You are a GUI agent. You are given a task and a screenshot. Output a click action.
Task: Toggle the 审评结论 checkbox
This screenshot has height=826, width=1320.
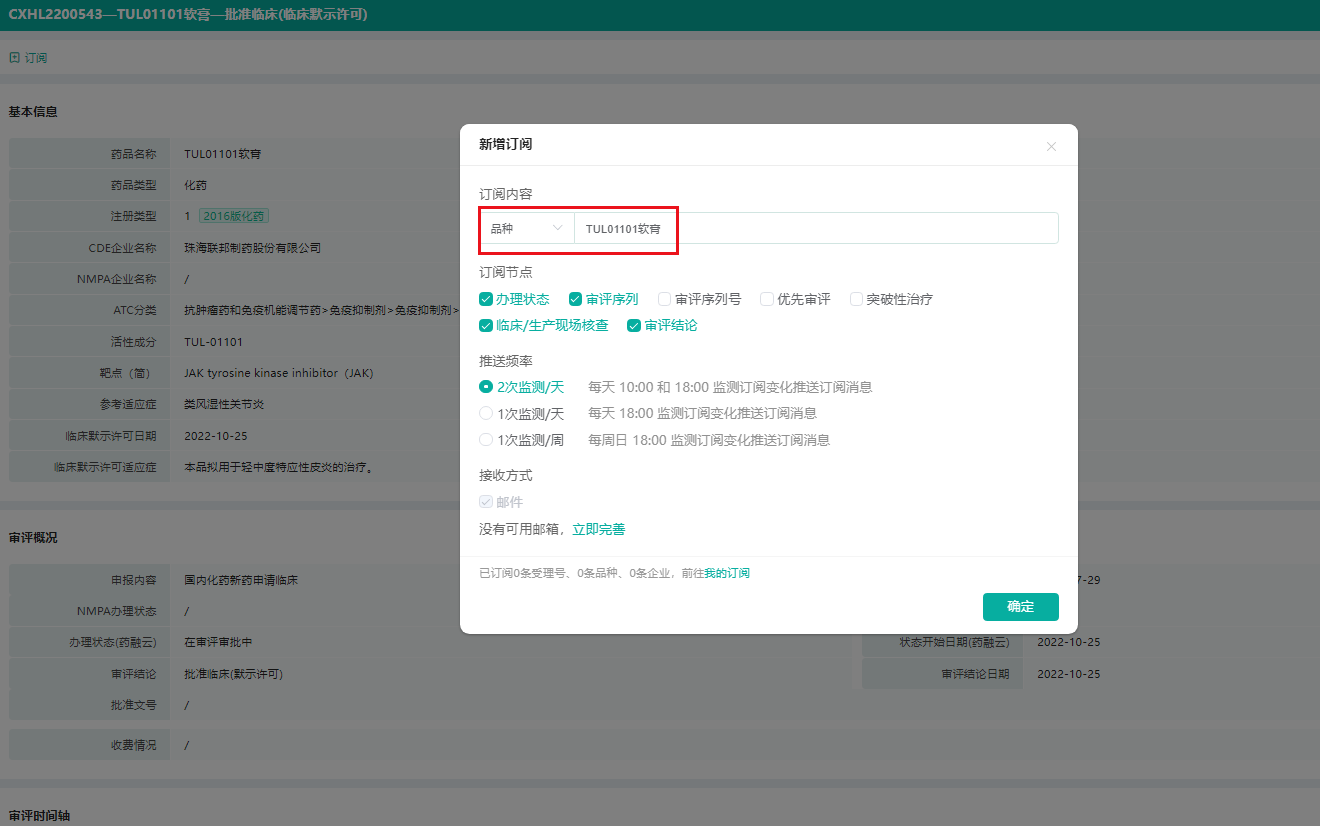coord(634,326)
